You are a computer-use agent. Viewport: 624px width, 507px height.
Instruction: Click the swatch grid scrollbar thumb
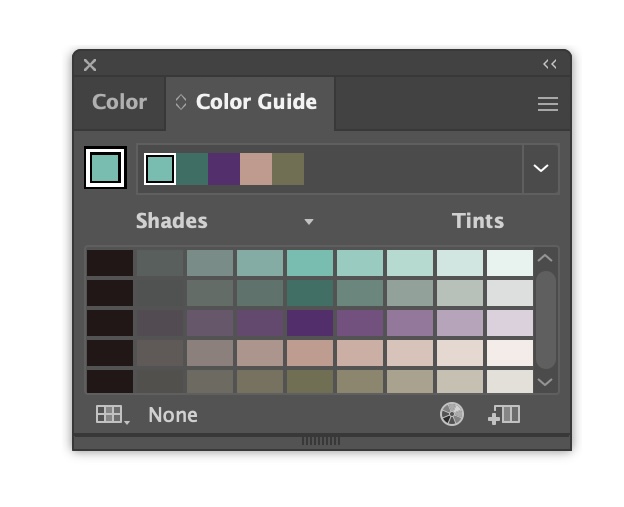[546, 320]
